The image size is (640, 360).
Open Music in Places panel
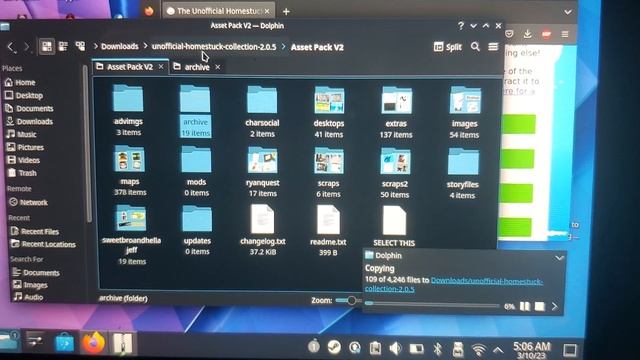click(x=21, y=134)
